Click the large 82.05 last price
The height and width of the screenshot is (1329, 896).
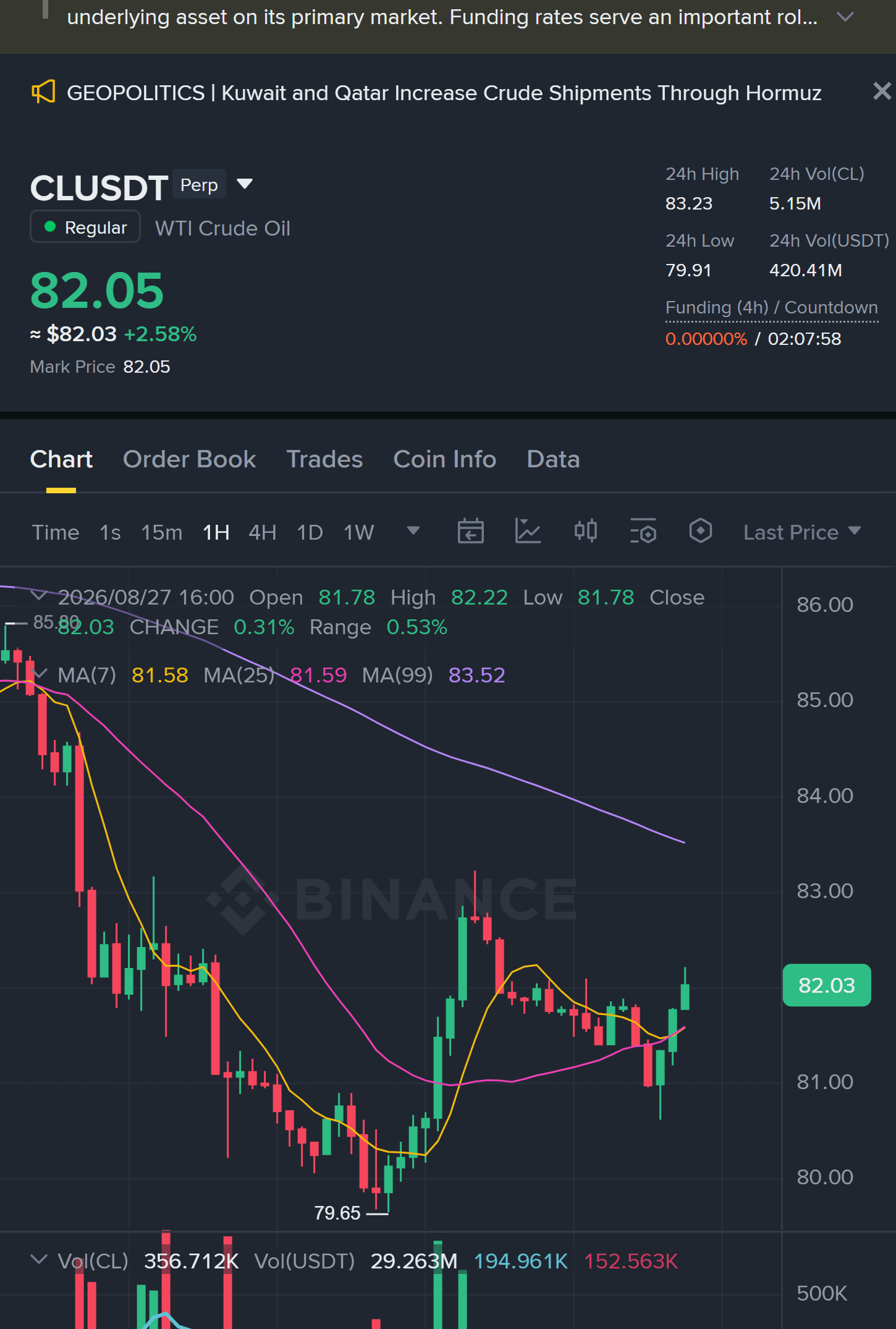(97, 291)
